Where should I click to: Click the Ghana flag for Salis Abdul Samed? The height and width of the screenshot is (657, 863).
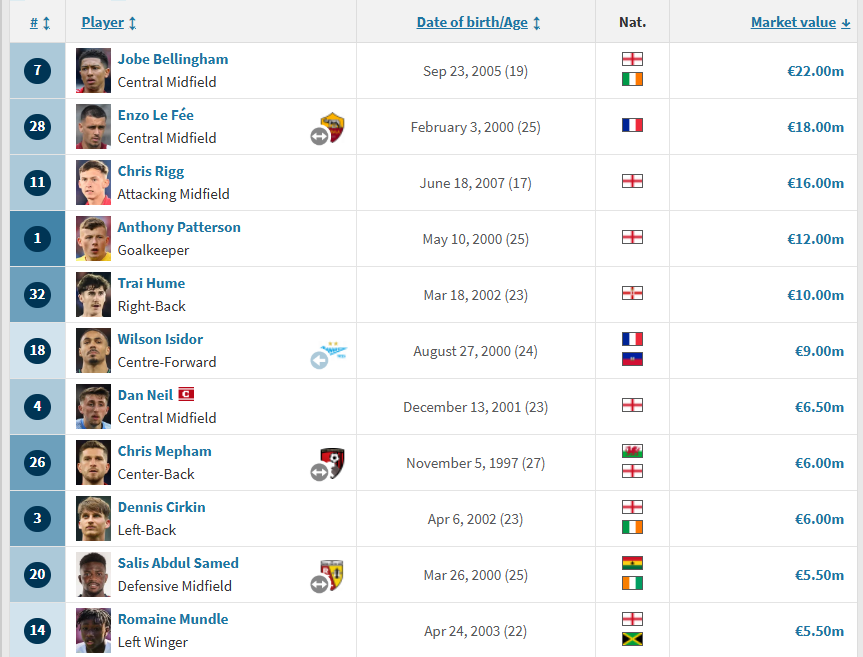point(632,563)
